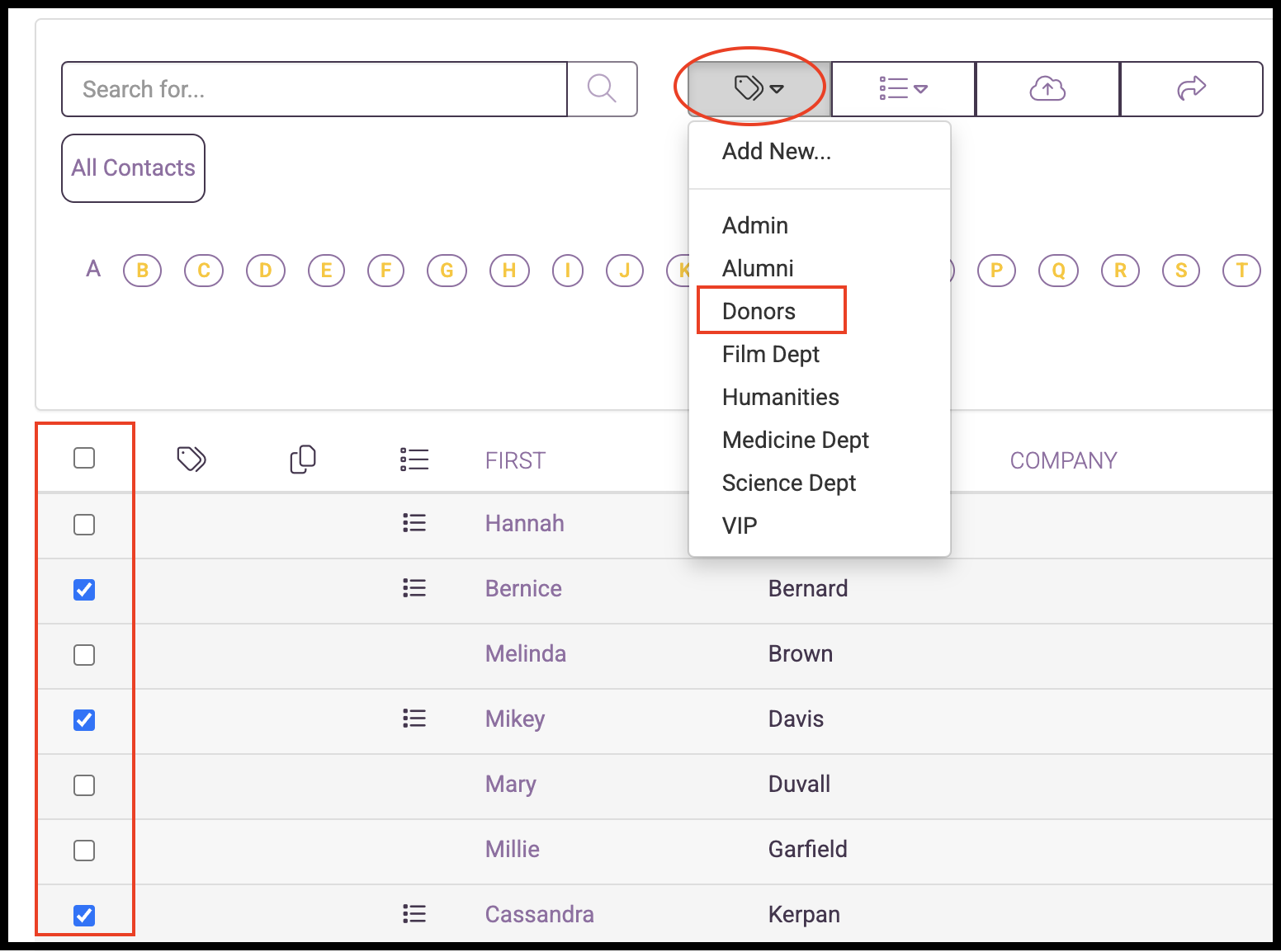Open the list actions dropdown

point(903,88)
